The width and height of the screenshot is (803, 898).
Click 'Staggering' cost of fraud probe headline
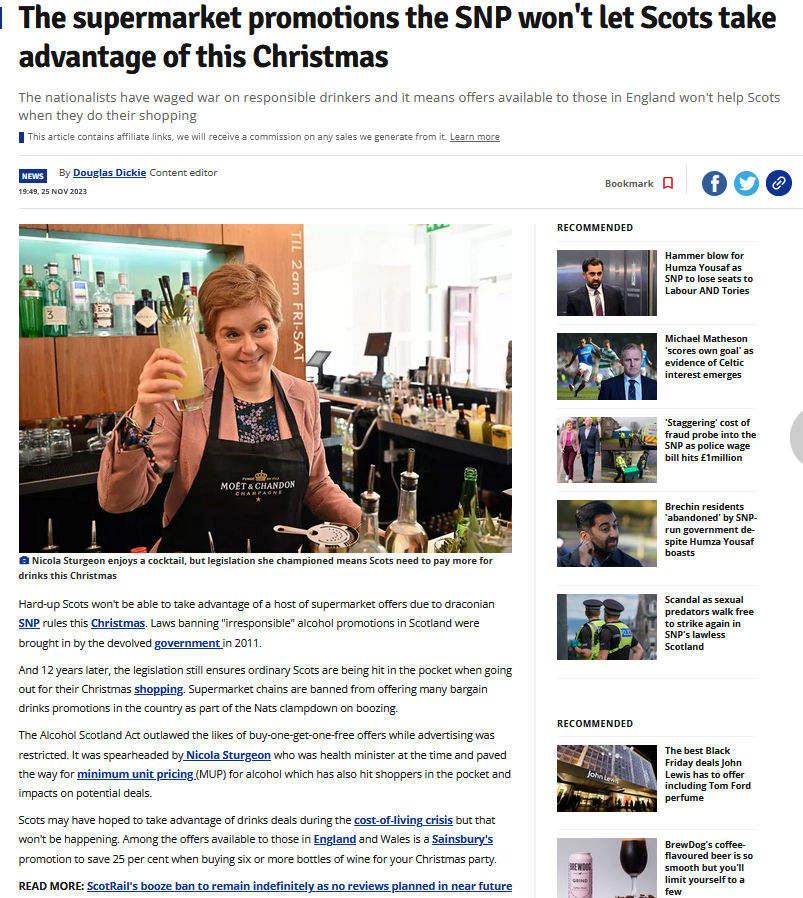(x=710, y=440)
